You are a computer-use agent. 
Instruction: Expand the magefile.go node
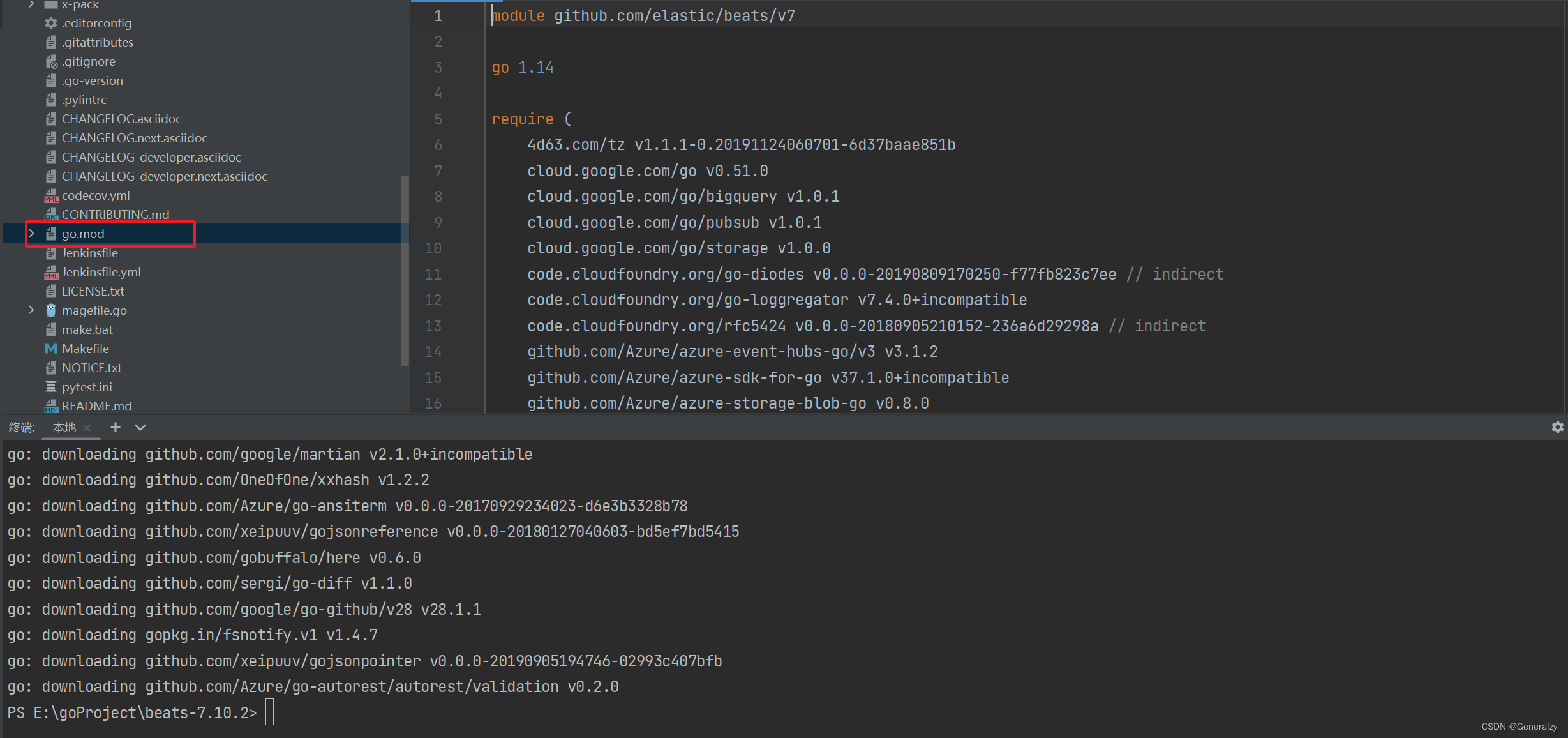(x=31, y=310)
